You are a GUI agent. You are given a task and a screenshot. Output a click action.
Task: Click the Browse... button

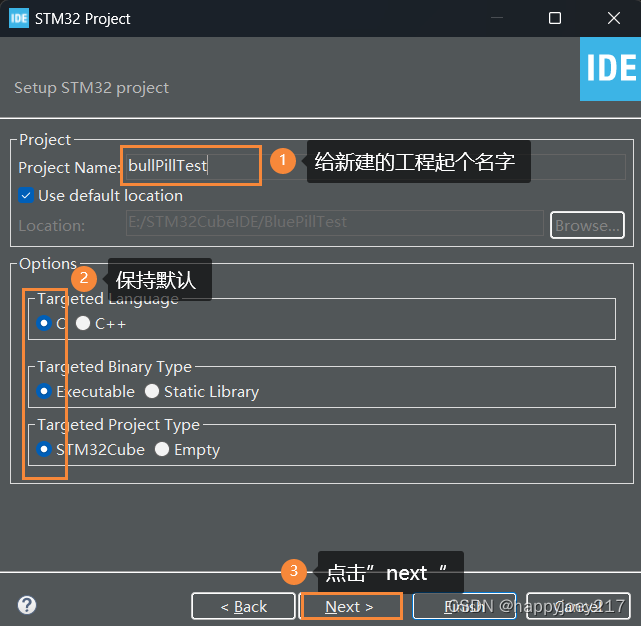[587, 225]
